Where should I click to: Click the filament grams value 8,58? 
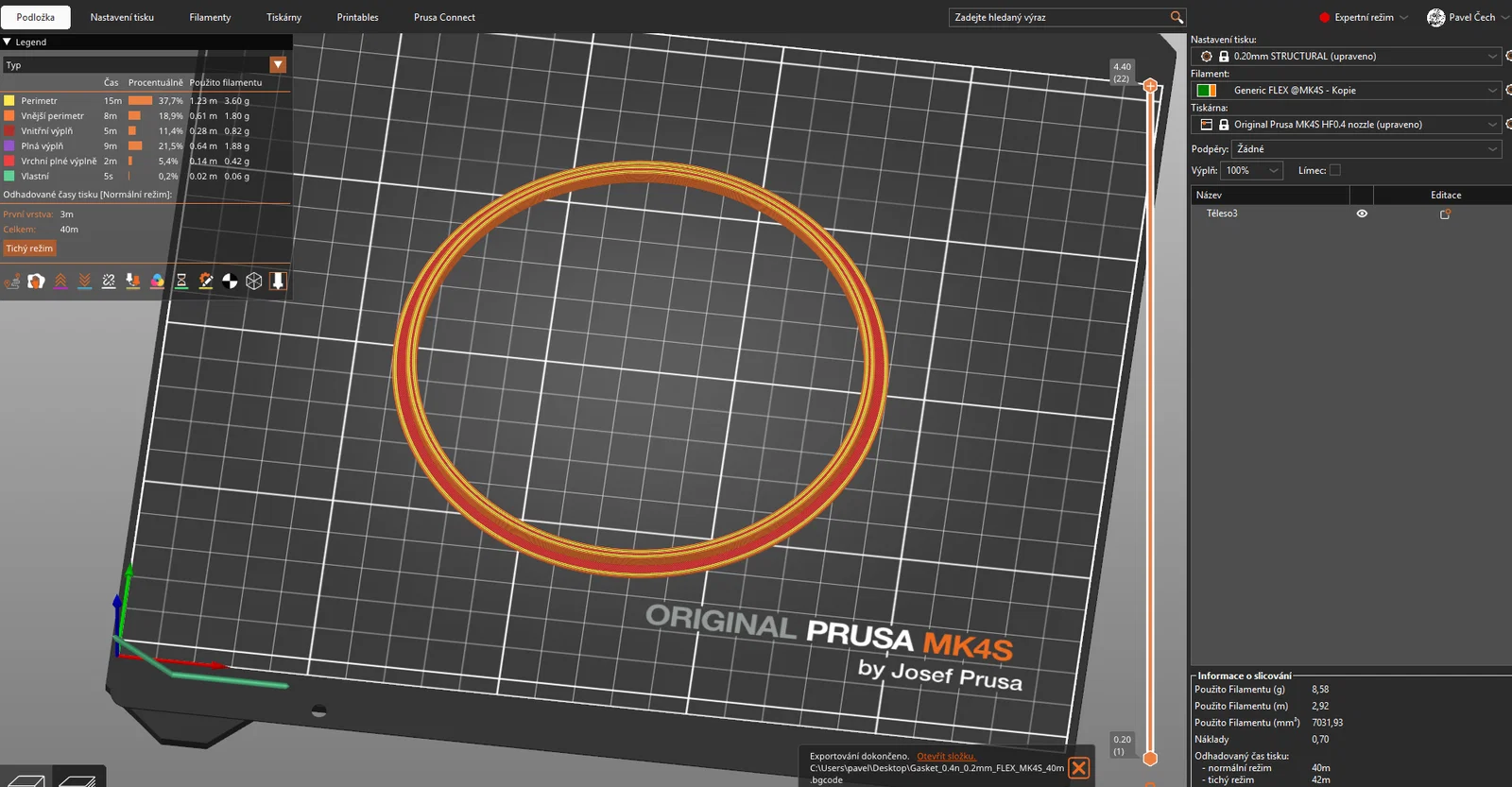click(1320, 690)
